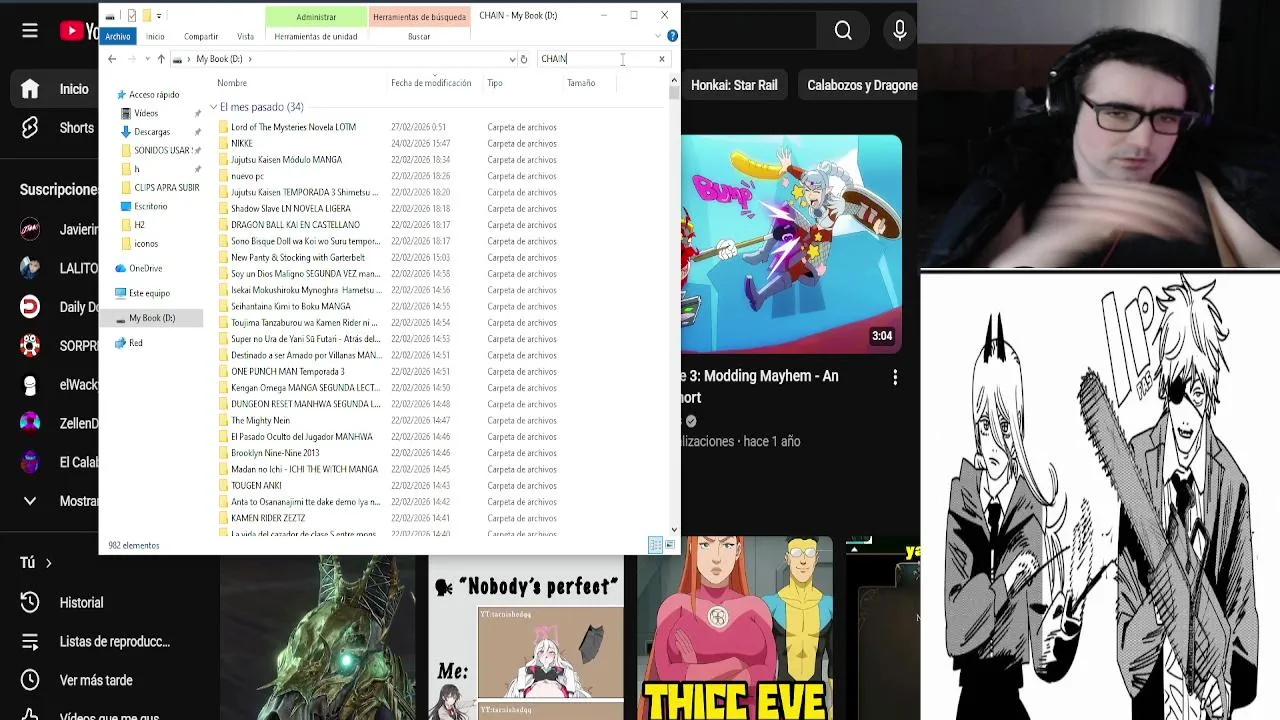Viewport: 1280px width, 720px height.
Task: Open Archivo menu tab
Action: pyautogui.click(x=118, y=36)
